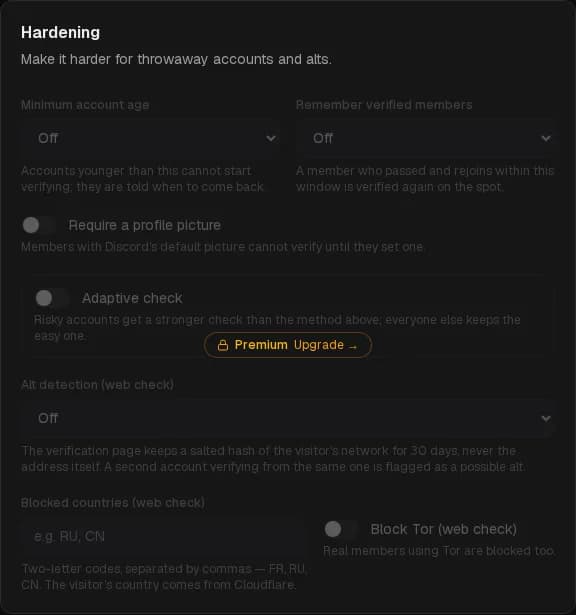Click the Remember verified members chevron arrow

(546, 138)
